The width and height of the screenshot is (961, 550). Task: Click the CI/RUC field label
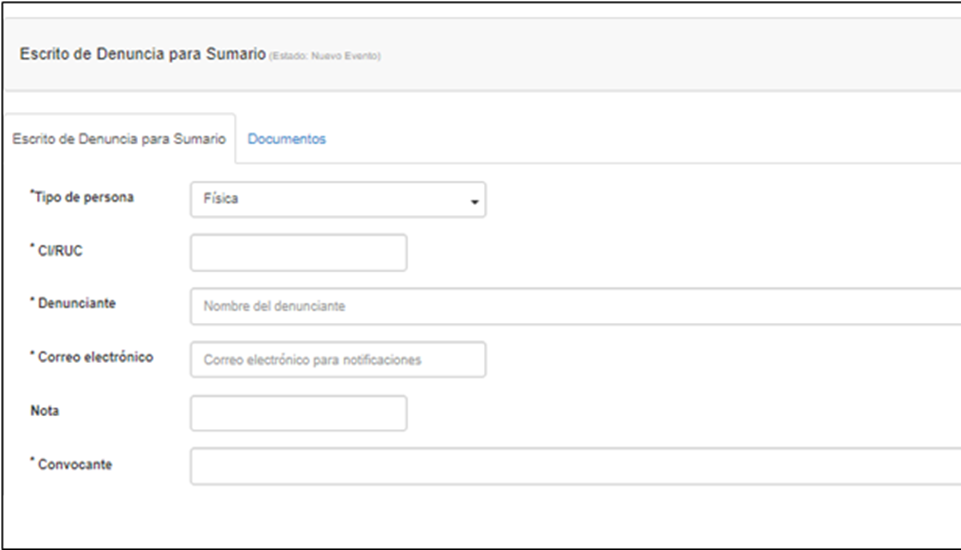[60, 251]
